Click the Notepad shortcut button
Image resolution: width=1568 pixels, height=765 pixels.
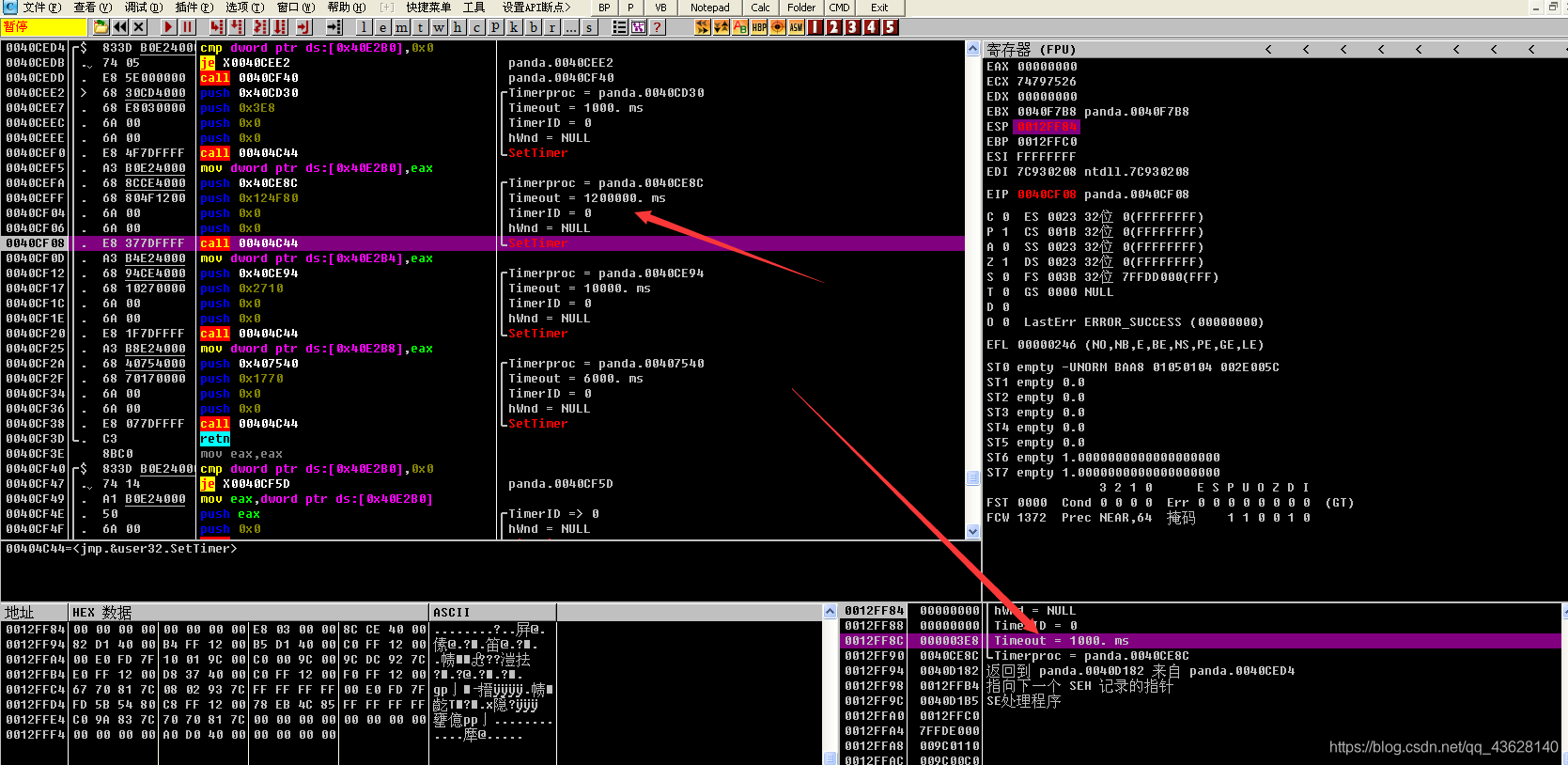(709, 8)
